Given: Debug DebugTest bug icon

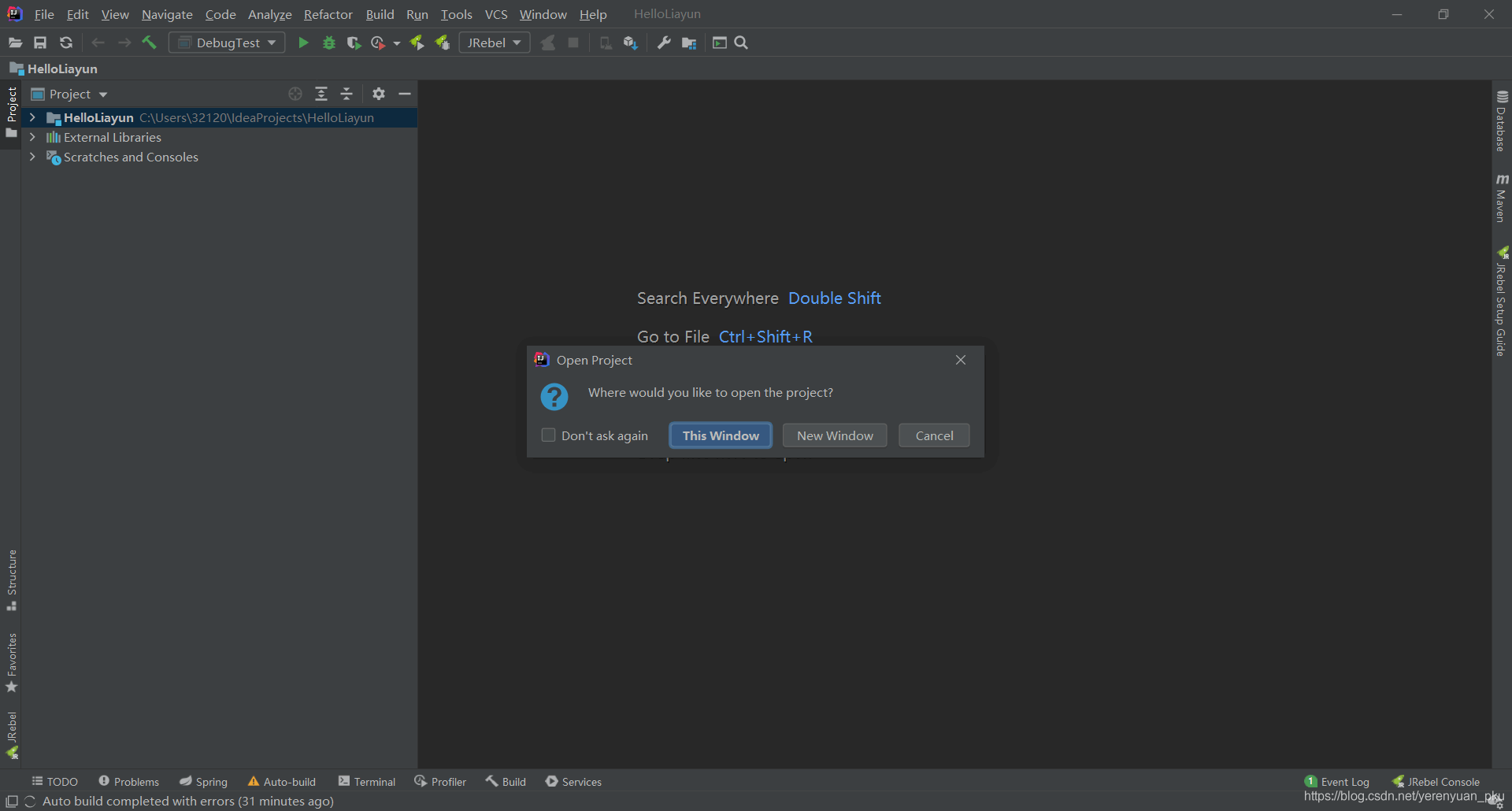Looking at the screenshot, I should pos(329,43).
